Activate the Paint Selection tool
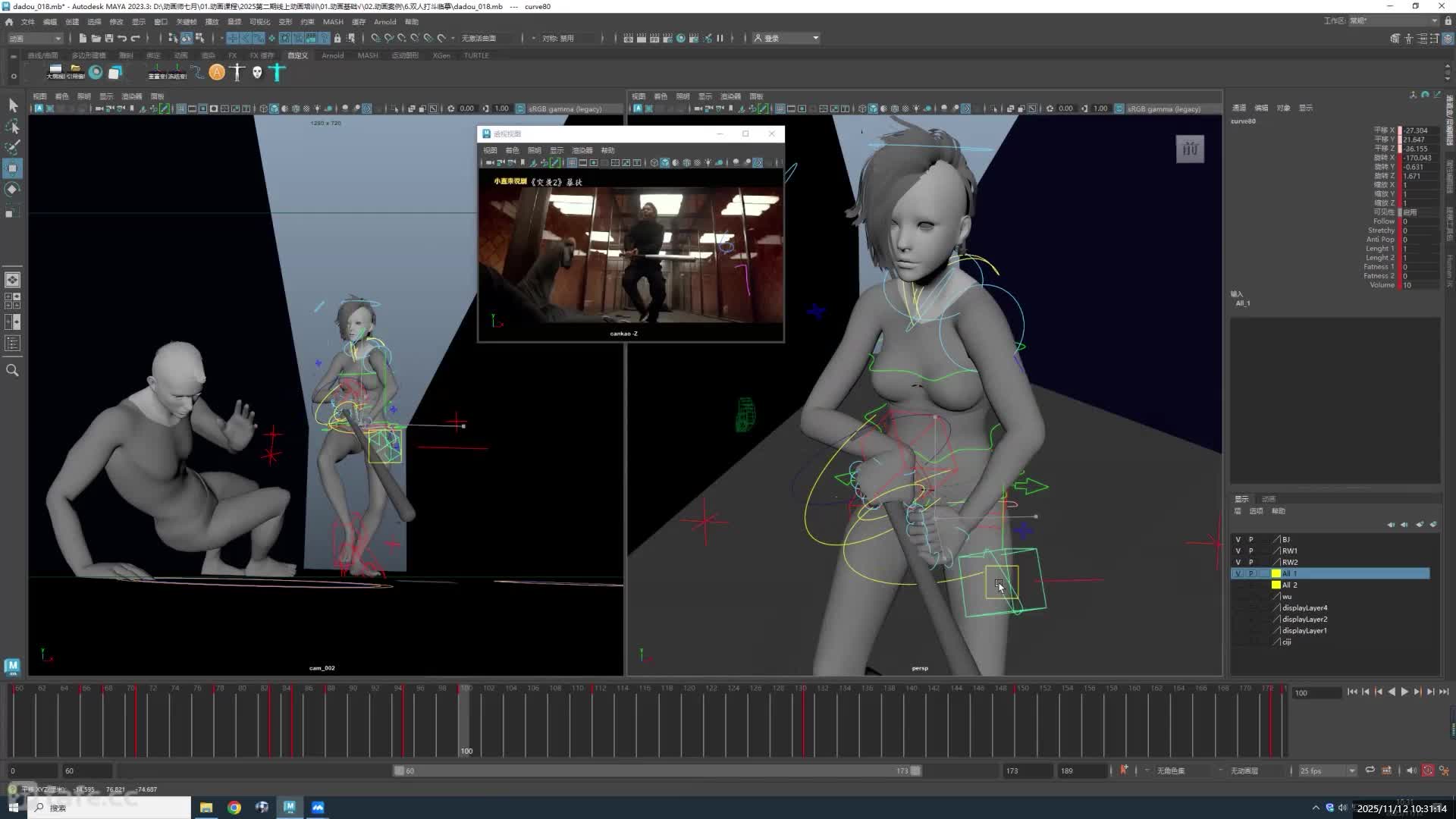 click(x=13, y=147)
